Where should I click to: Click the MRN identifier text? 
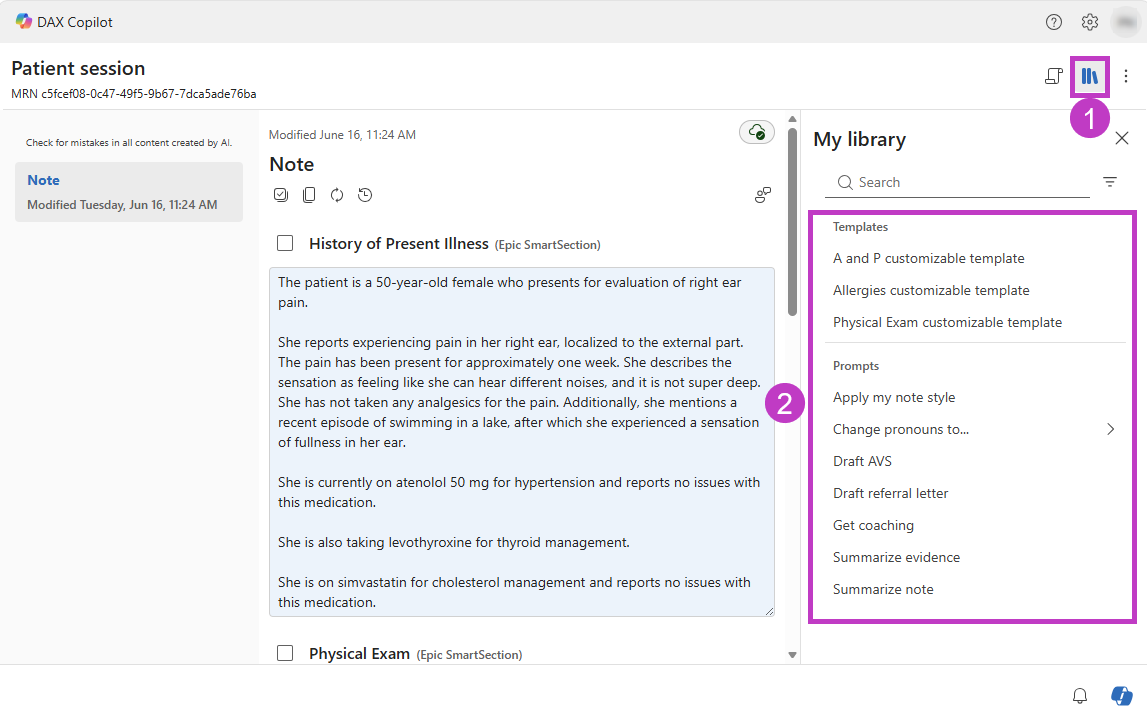[x=134, y=94]
